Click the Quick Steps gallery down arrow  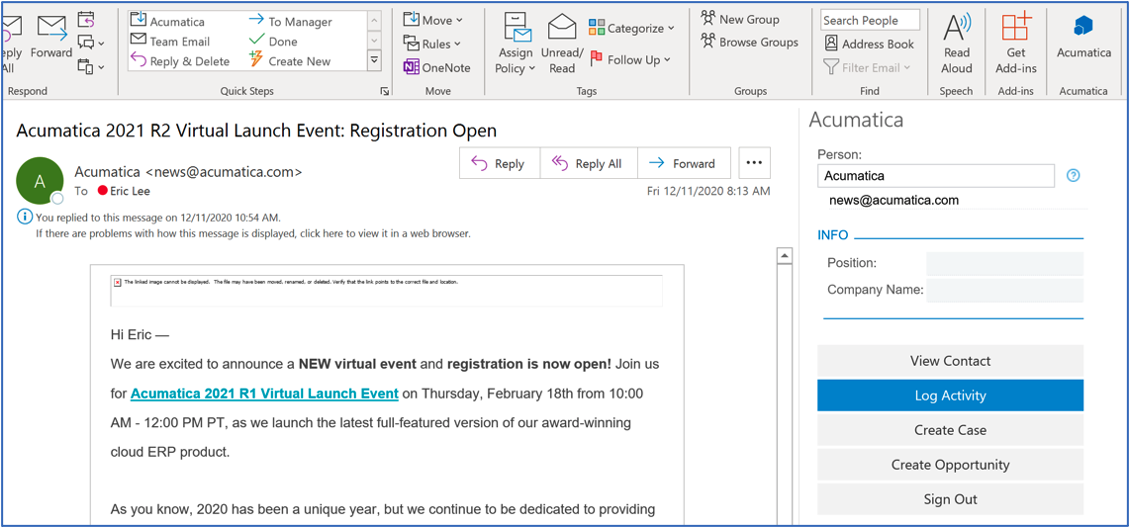tap(374, 41)
